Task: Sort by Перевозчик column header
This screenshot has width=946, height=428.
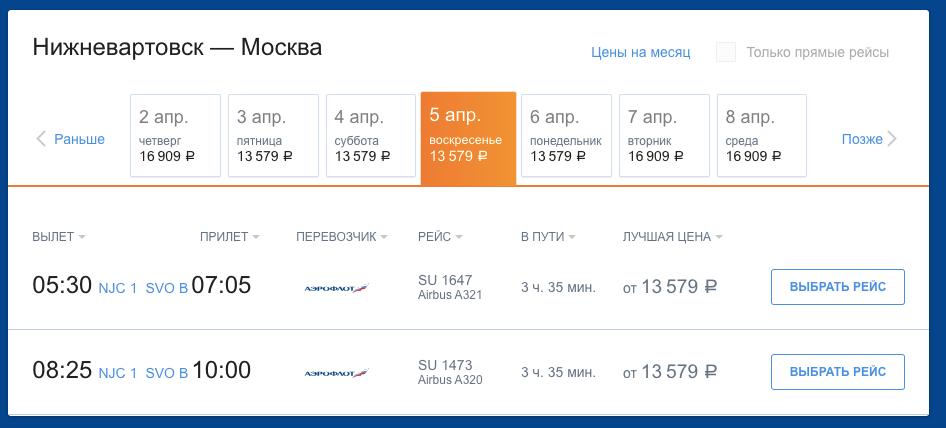Action: 342,237
